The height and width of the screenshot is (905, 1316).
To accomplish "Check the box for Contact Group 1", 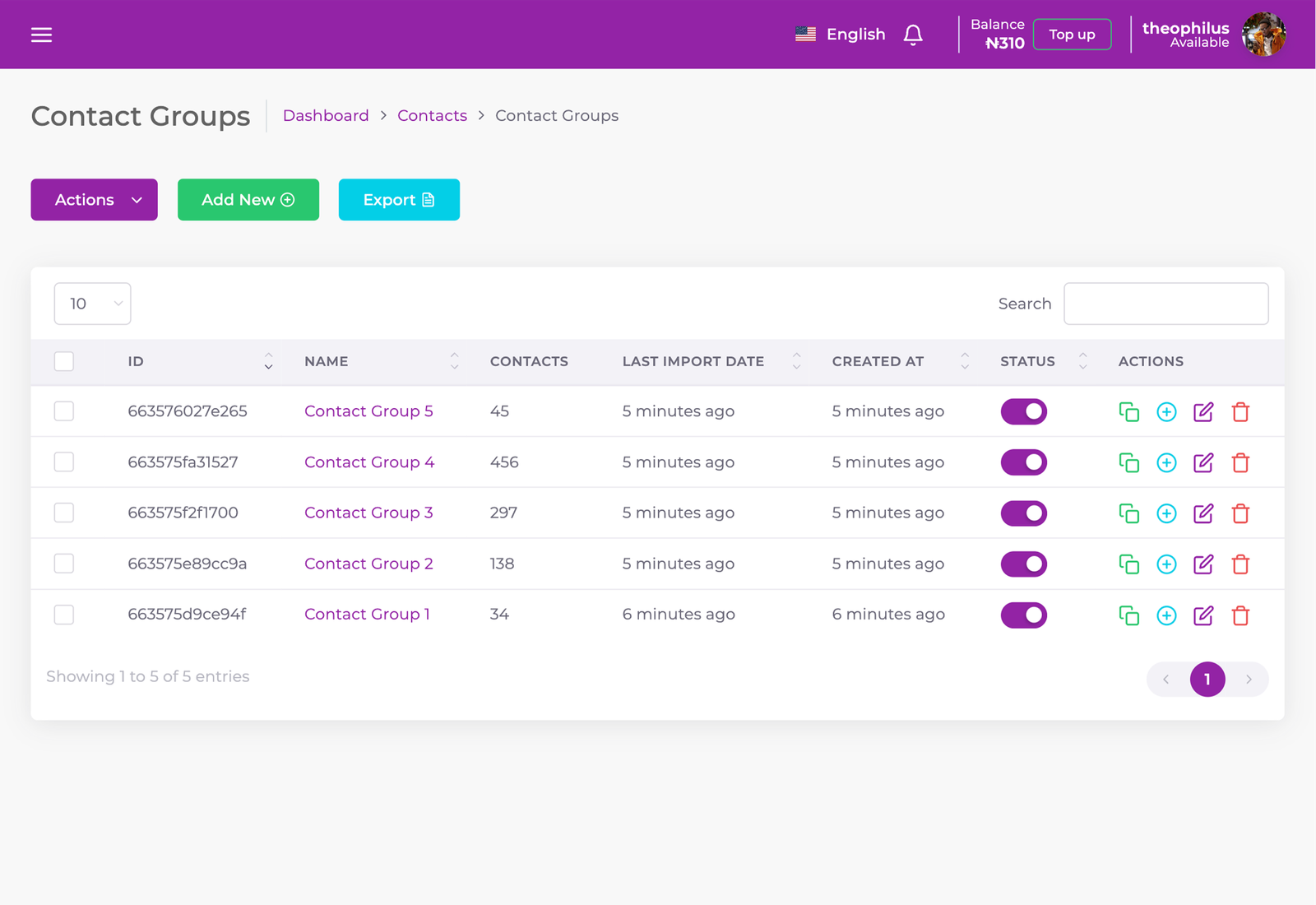I will click(x=64, y=615).
